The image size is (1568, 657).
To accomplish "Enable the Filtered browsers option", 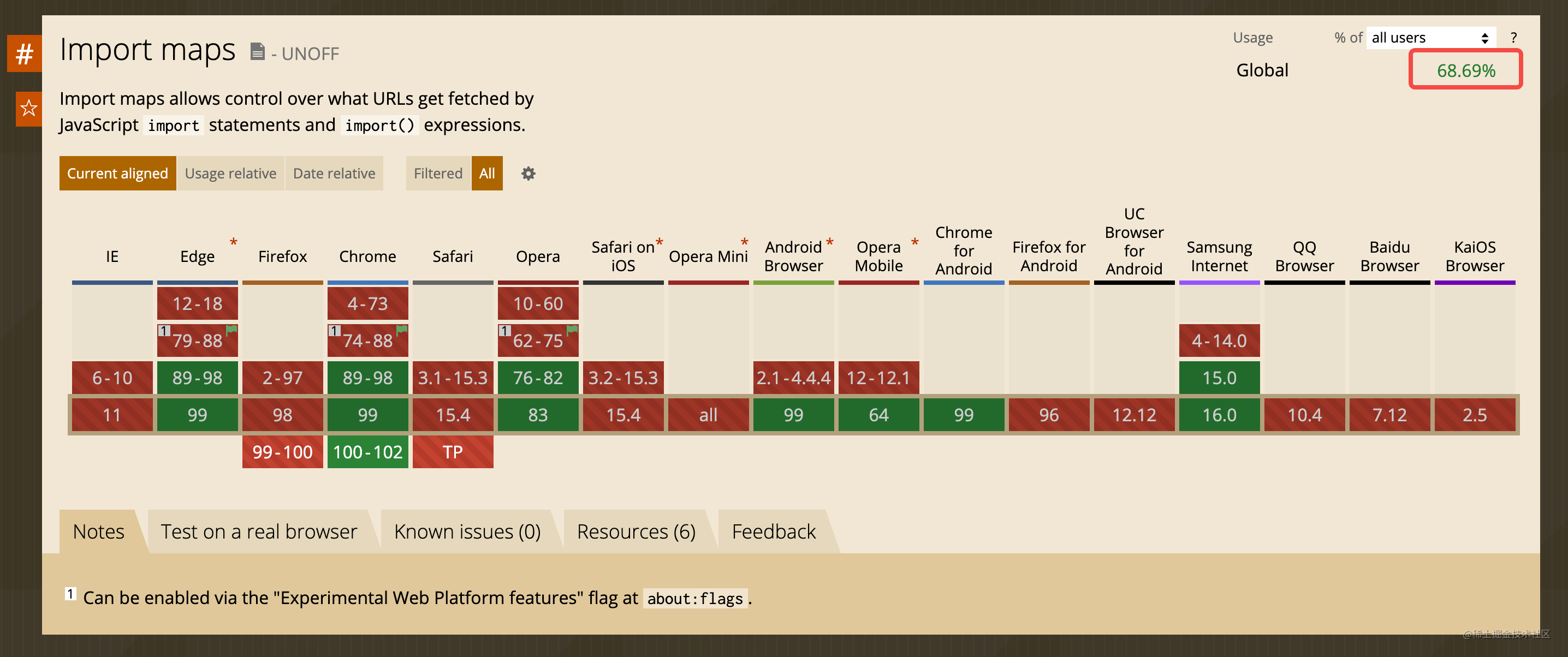I will (x=438, y=174).
